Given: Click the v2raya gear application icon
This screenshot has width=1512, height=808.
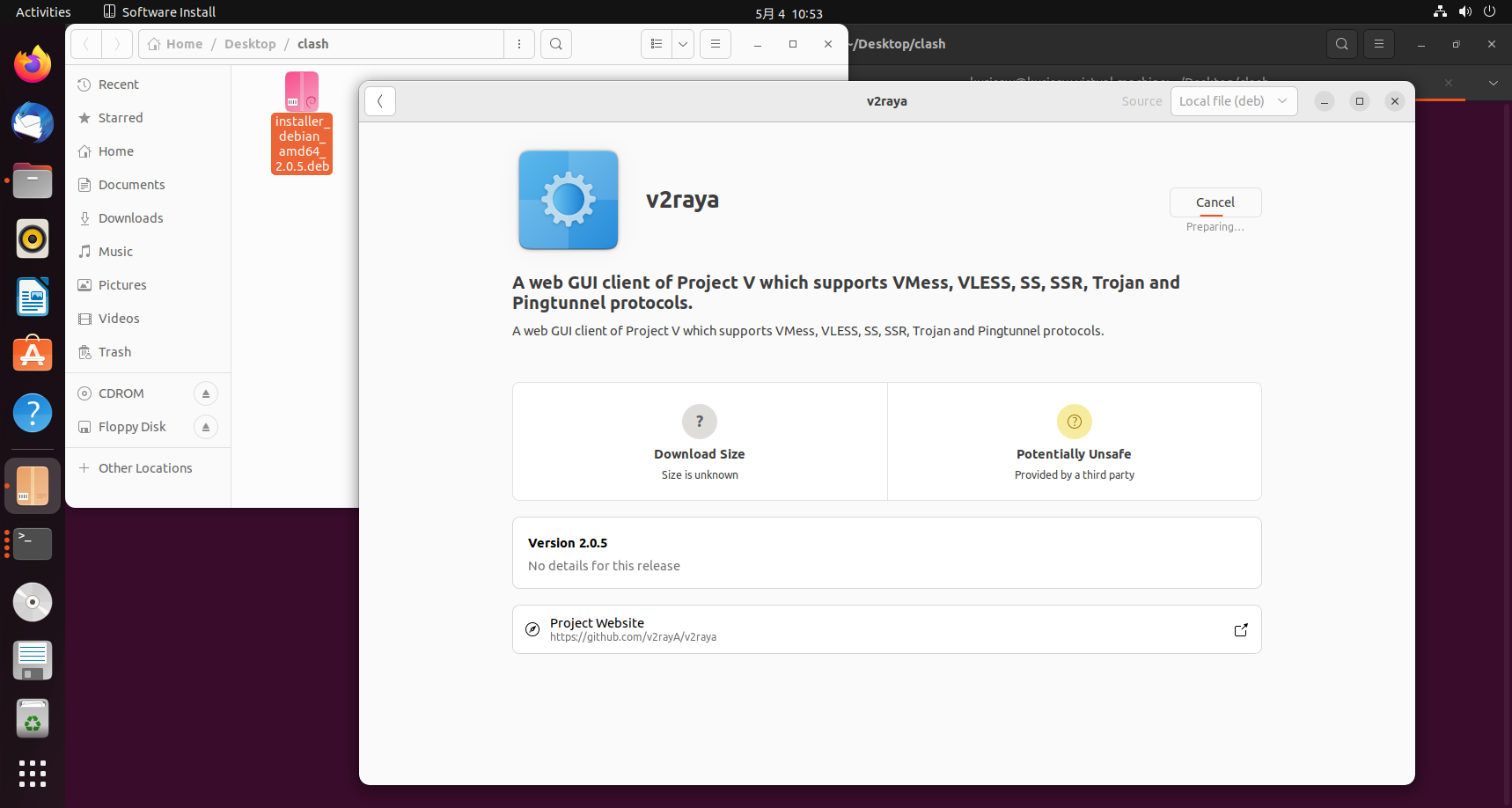Looking at the screenshot, I should 569,200.
